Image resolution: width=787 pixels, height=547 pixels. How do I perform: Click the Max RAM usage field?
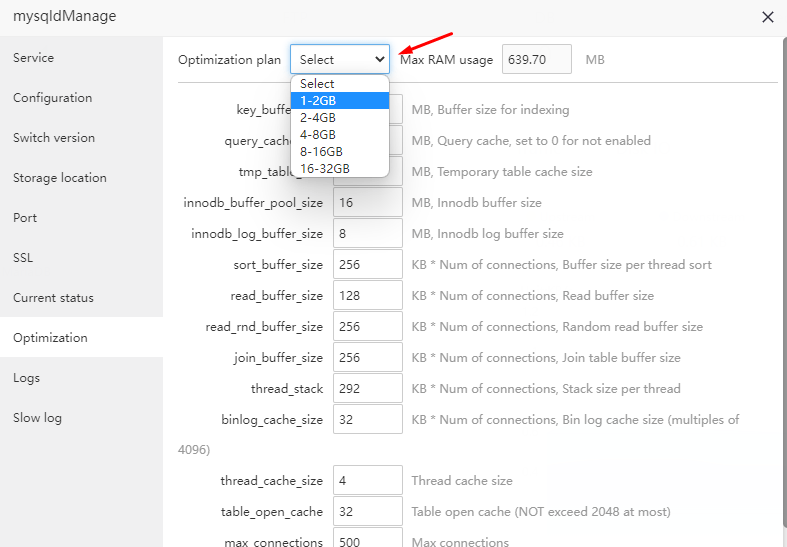pyautogui.click(x=536, y=60)
